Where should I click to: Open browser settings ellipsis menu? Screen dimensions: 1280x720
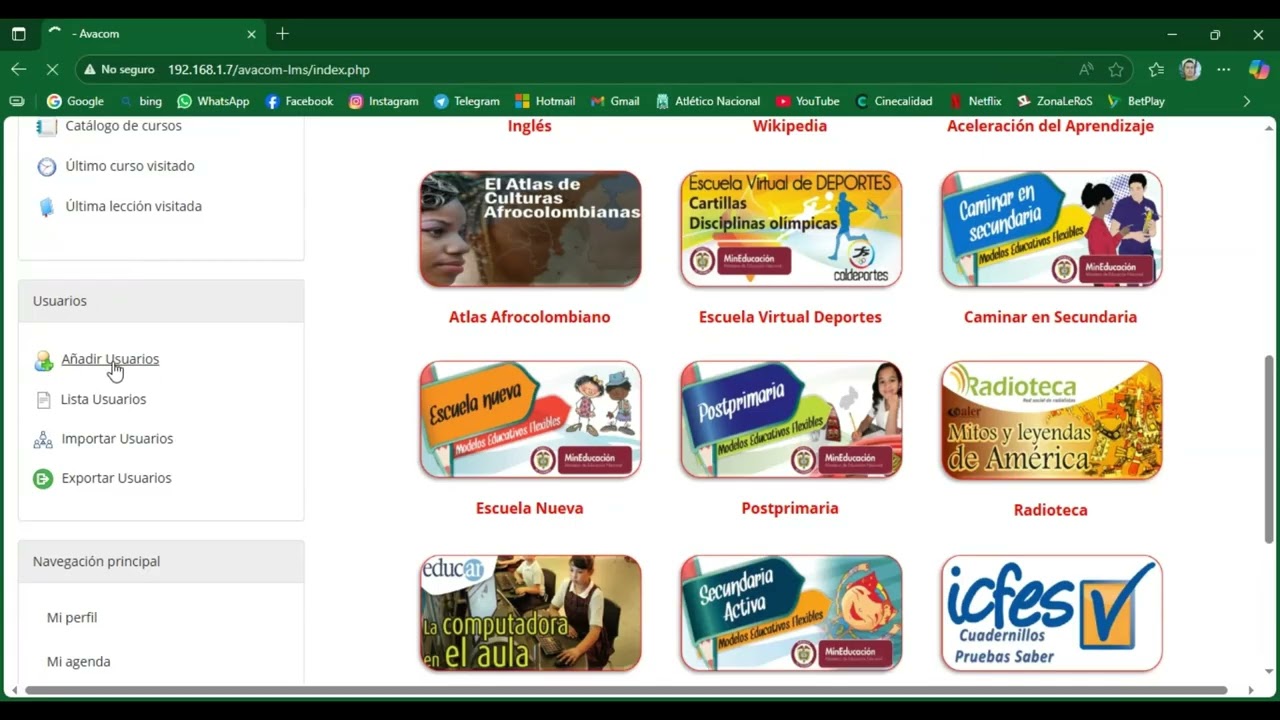(x=1223, y=69)
